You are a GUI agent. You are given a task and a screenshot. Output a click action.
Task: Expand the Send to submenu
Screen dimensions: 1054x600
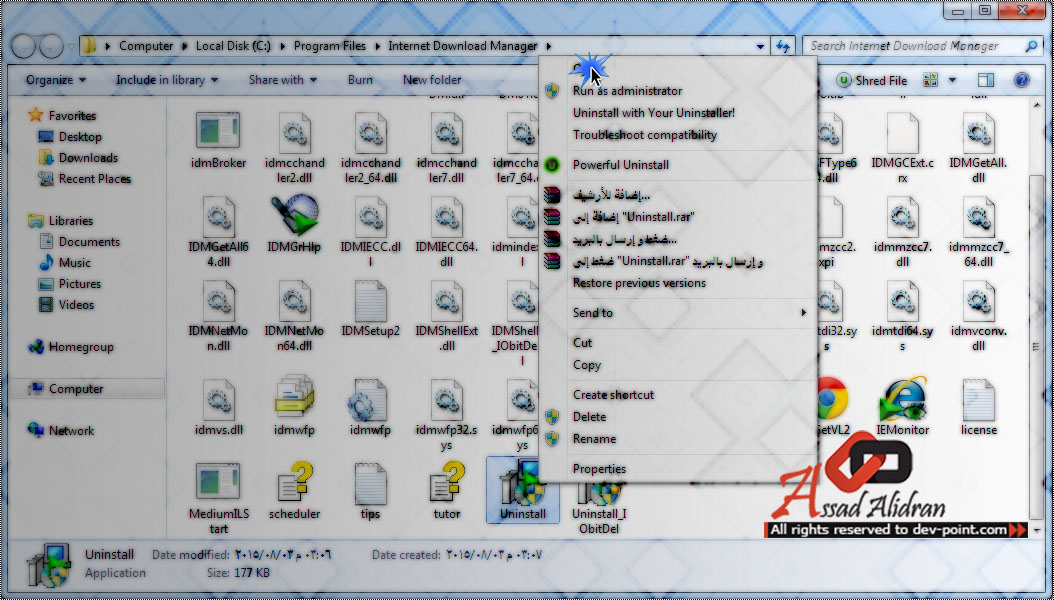[678, 312]
